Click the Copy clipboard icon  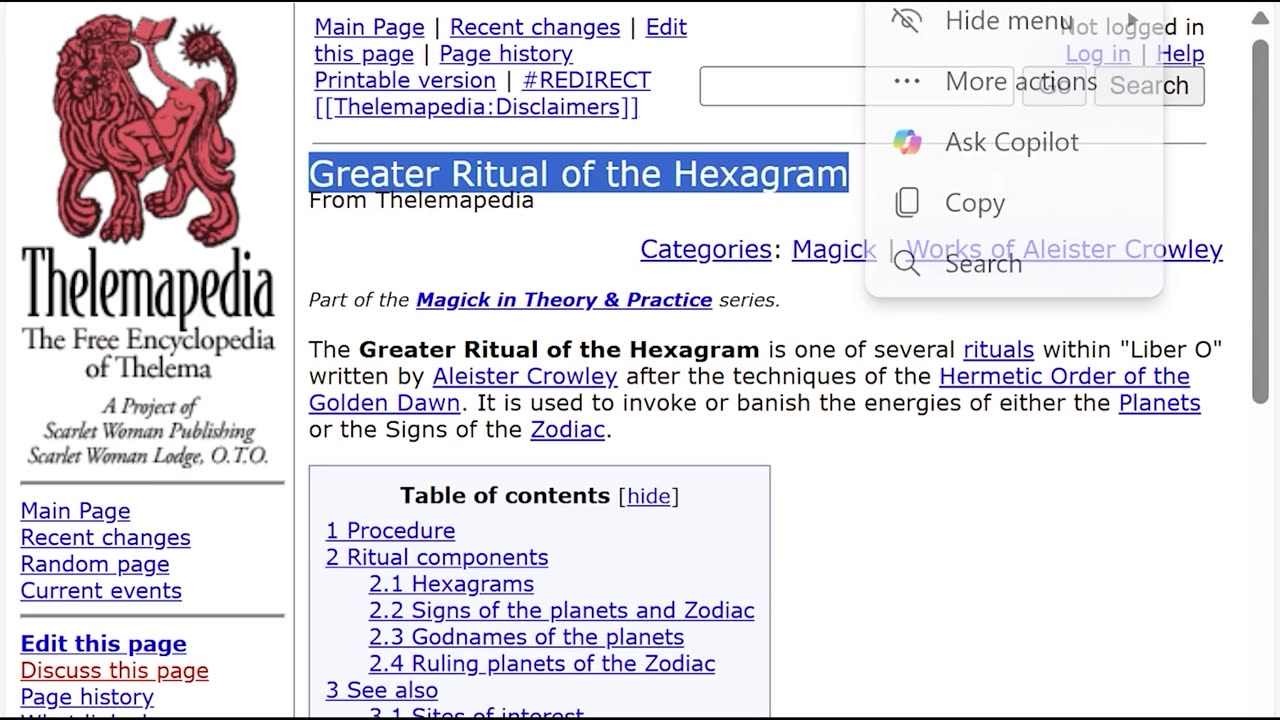coord(907,203)
